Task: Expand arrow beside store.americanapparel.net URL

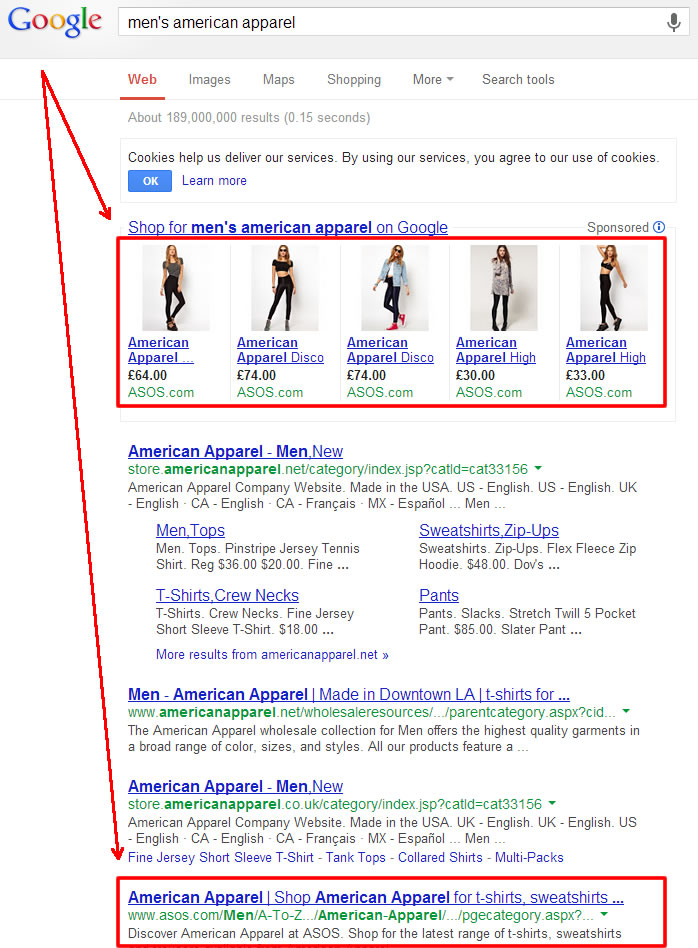Action: pyautogui.click(x=538, y=469)
